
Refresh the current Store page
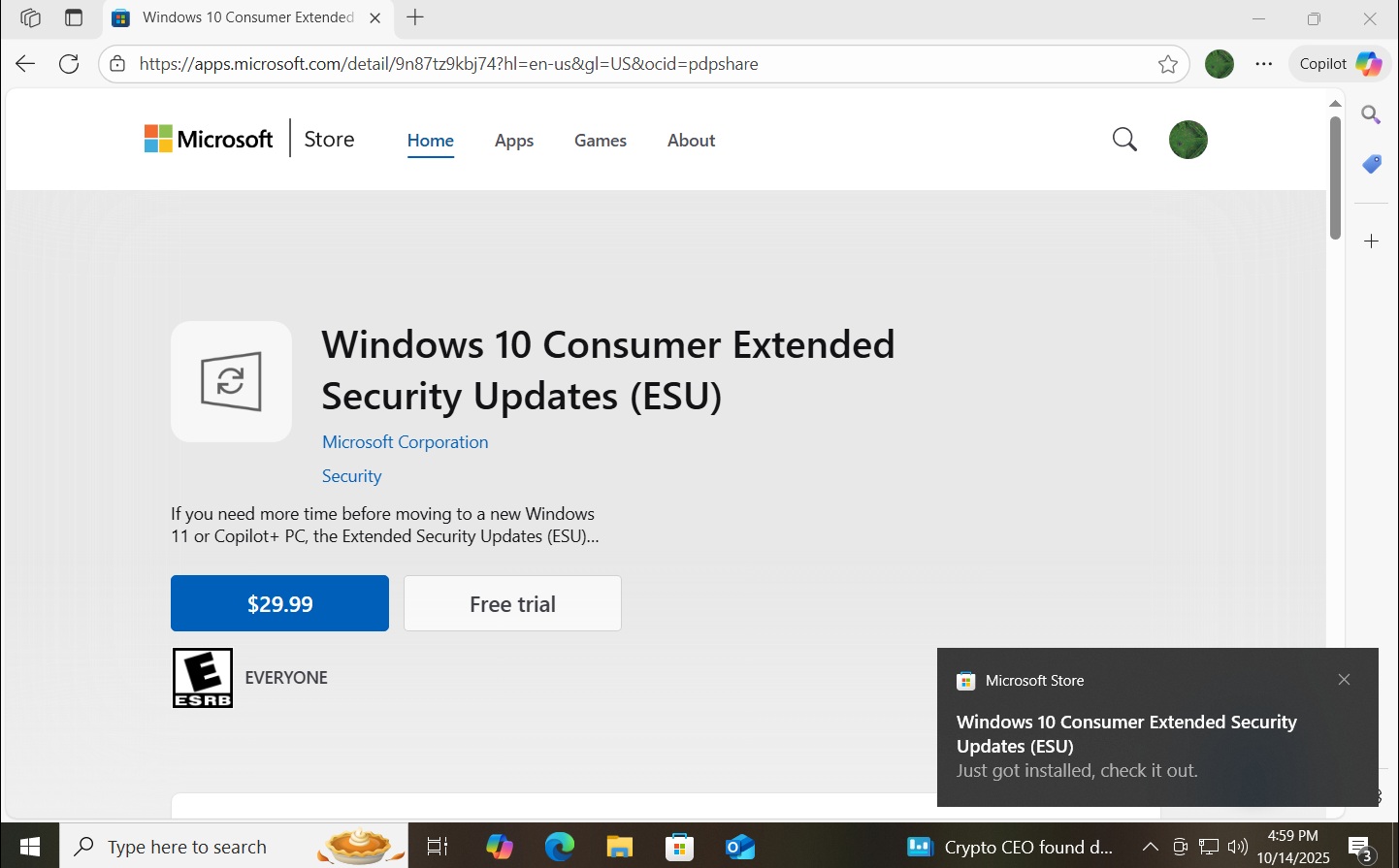(68, 63)
